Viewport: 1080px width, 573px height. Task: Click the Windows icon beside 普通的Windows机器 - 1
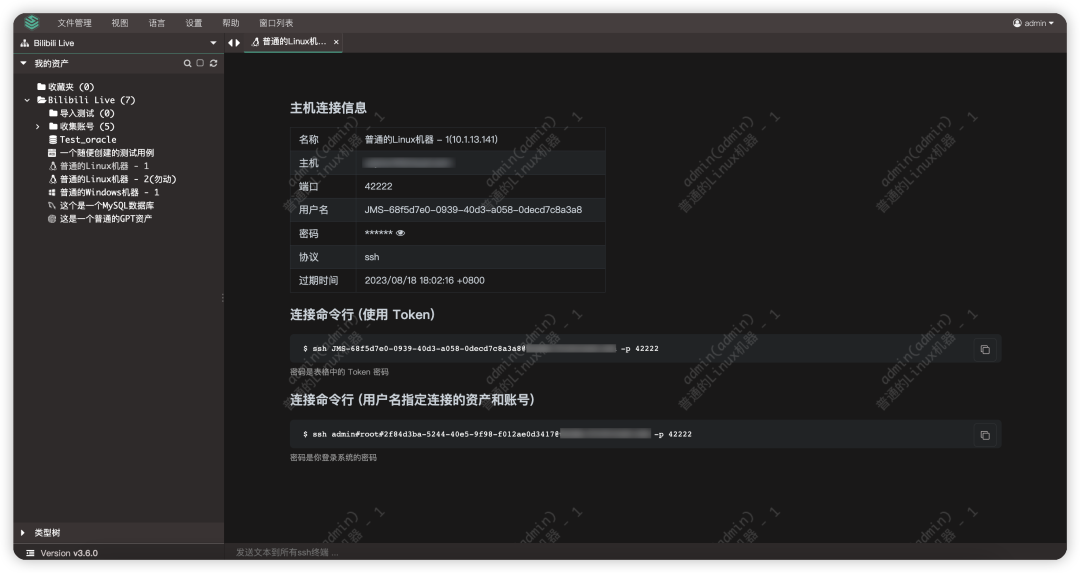52,192
